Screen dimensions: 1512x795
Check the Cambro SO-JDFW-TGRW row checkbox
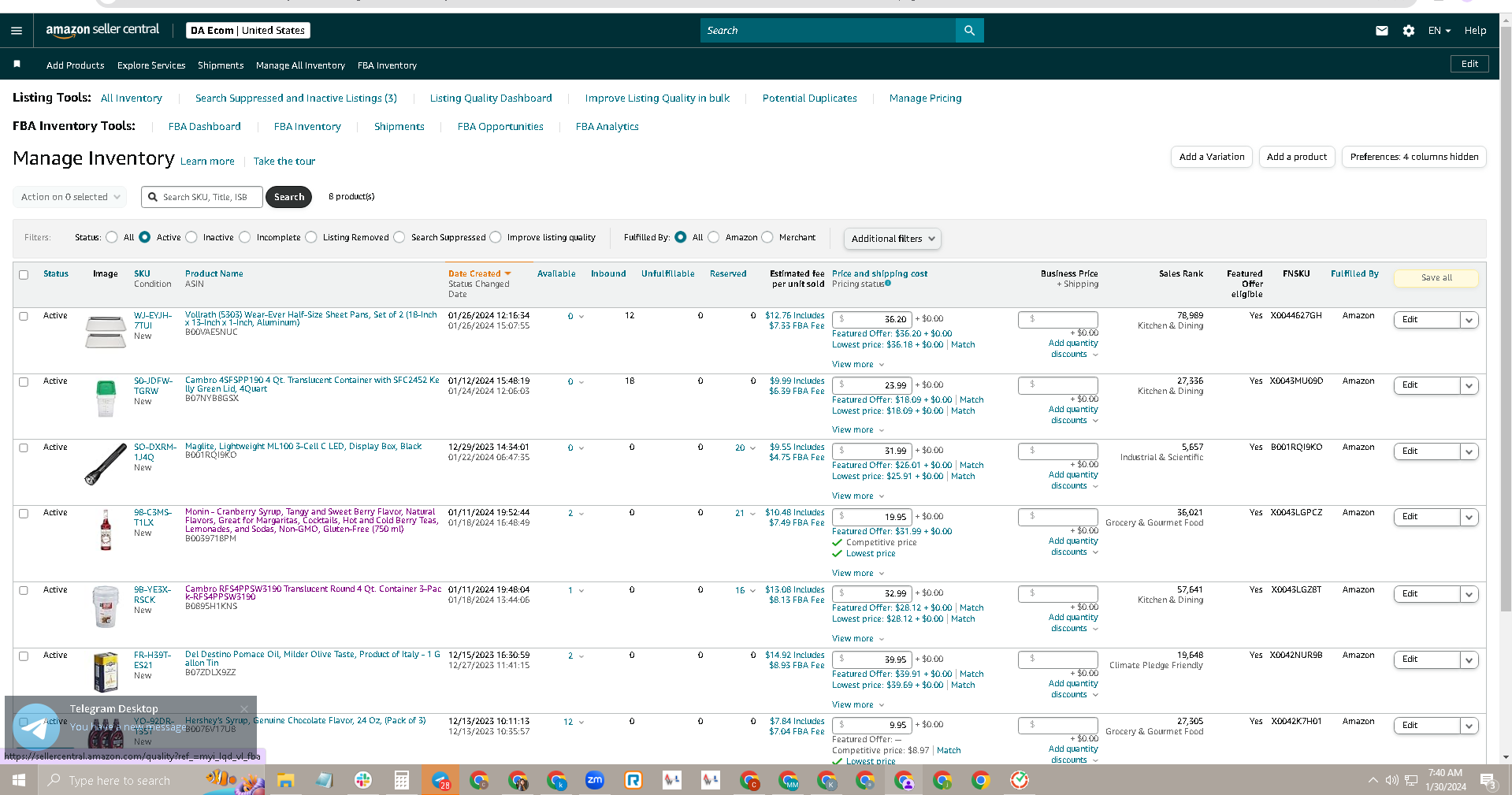[x=24, y=382]
